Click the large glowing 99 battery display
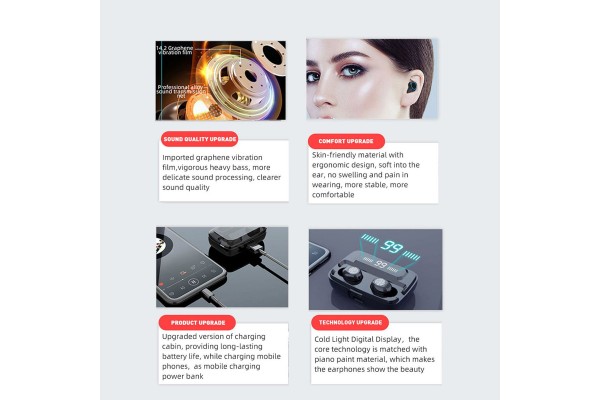 392,246
